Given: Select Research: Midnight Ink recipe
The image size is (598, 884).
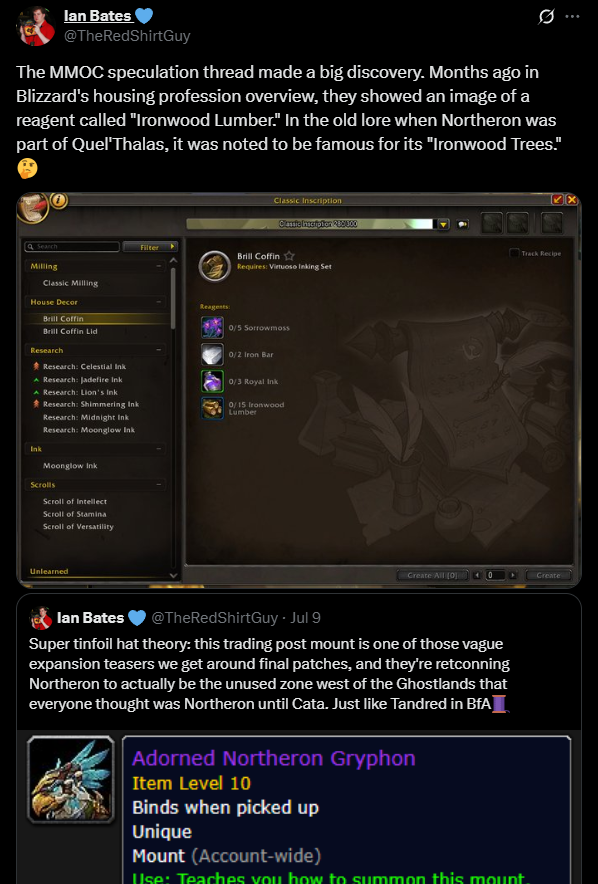Looking at the screenshot, I should tap(86, 417).
